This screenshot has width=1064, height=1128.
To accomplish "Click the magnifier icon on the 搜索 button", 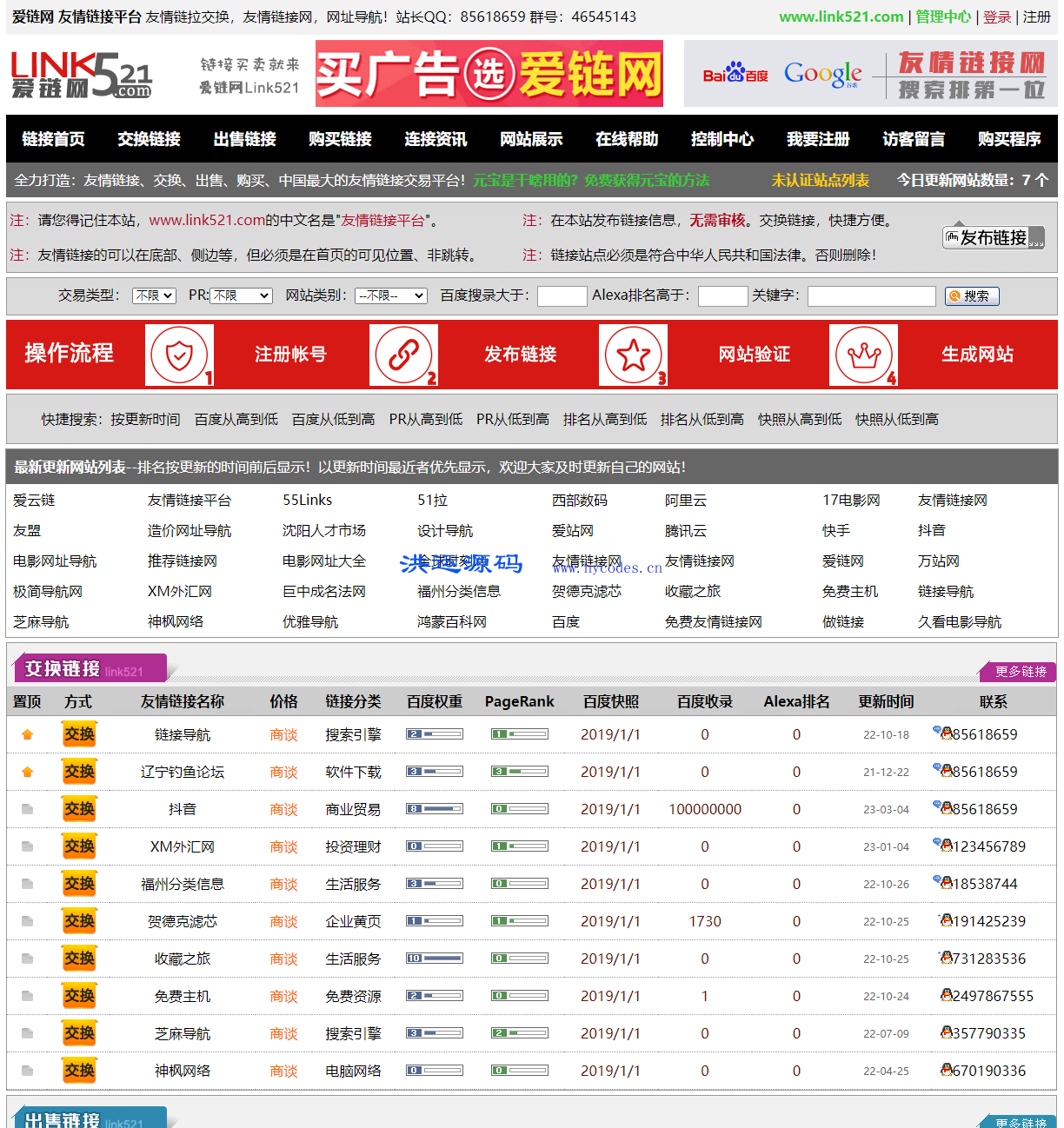I will 954,295.
